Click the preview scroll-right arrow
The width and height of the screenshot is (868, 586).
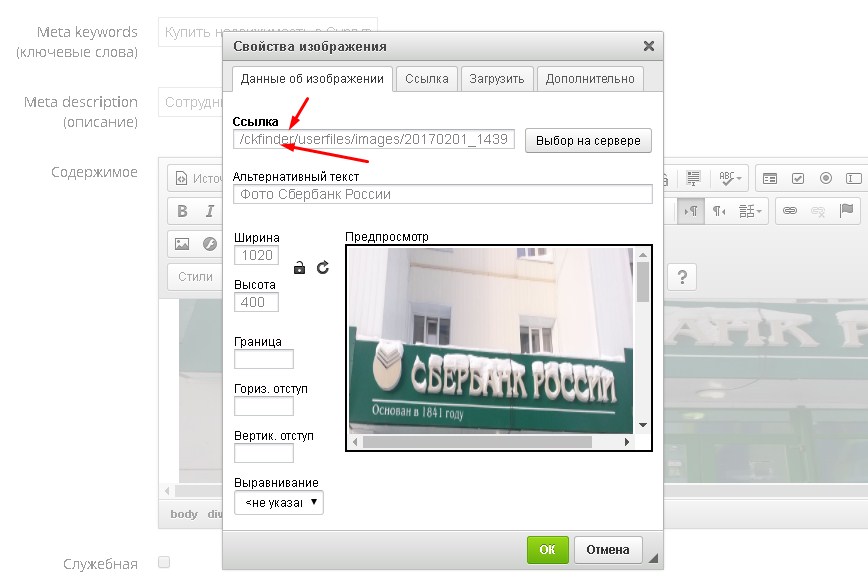point(627,442)
